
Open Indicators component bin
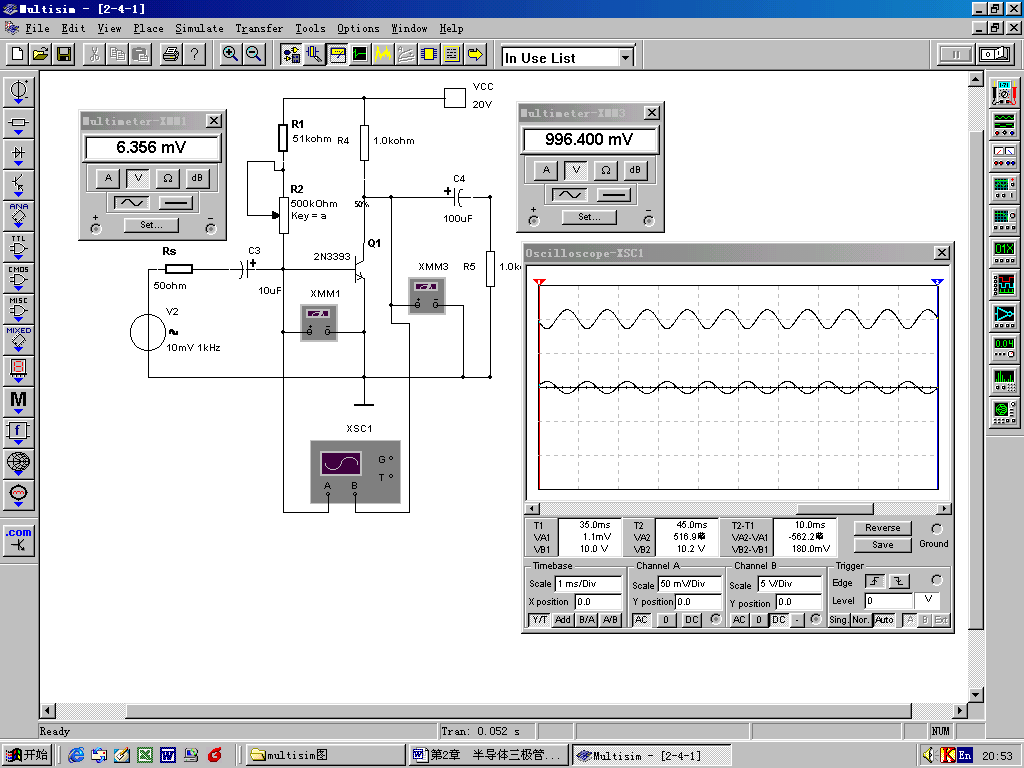coord(18,370)
